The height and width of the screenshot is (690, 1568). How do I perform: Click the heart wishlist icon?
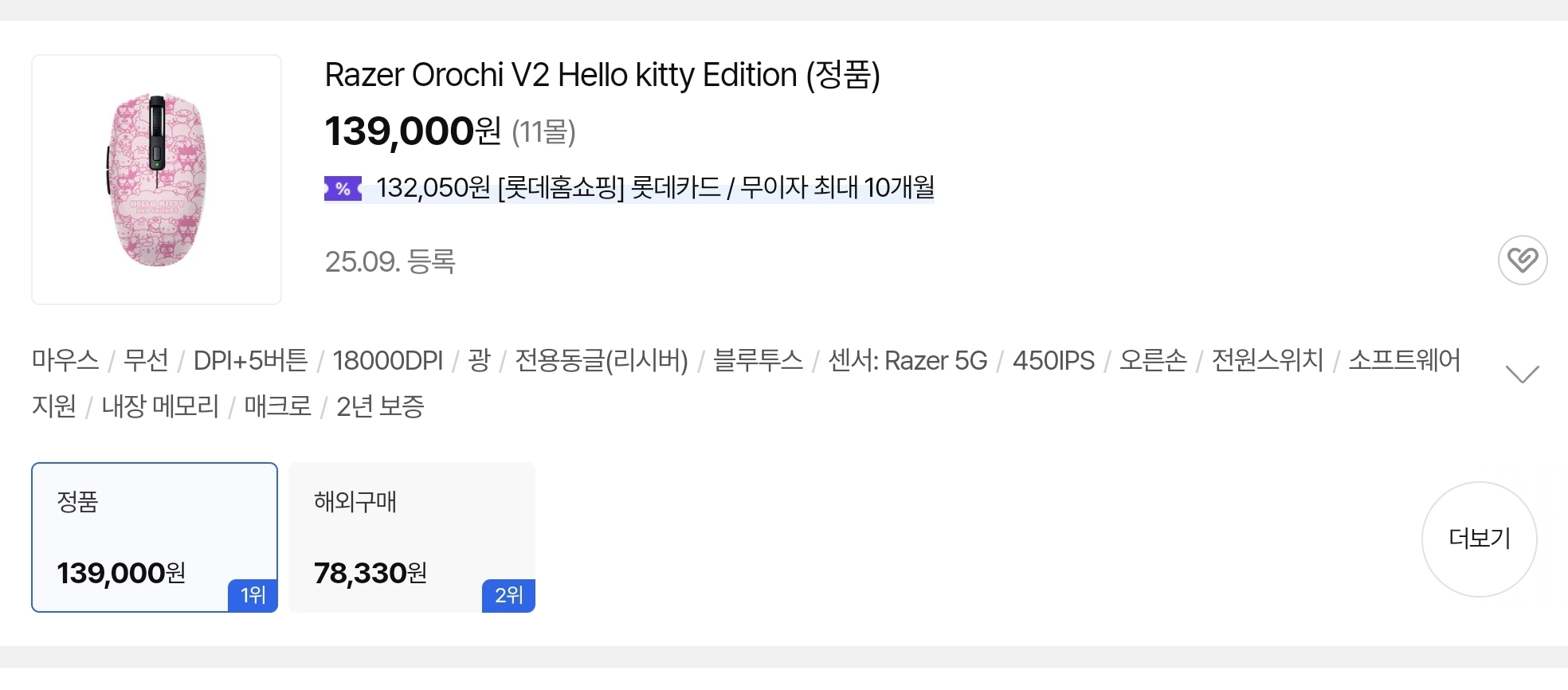coord(1522,260)
